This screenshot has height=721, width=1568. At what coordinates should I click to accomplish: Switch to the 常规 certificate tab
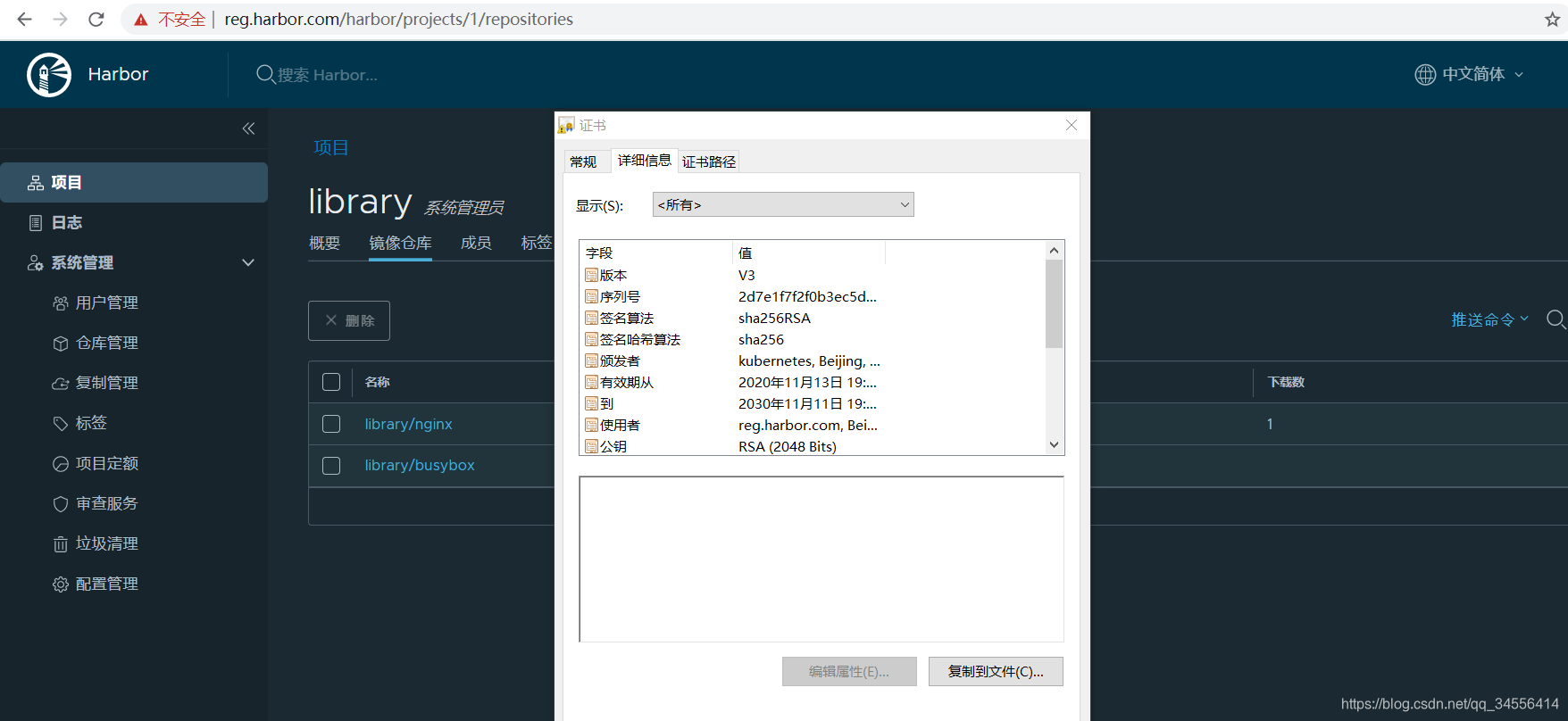[583, 162]
